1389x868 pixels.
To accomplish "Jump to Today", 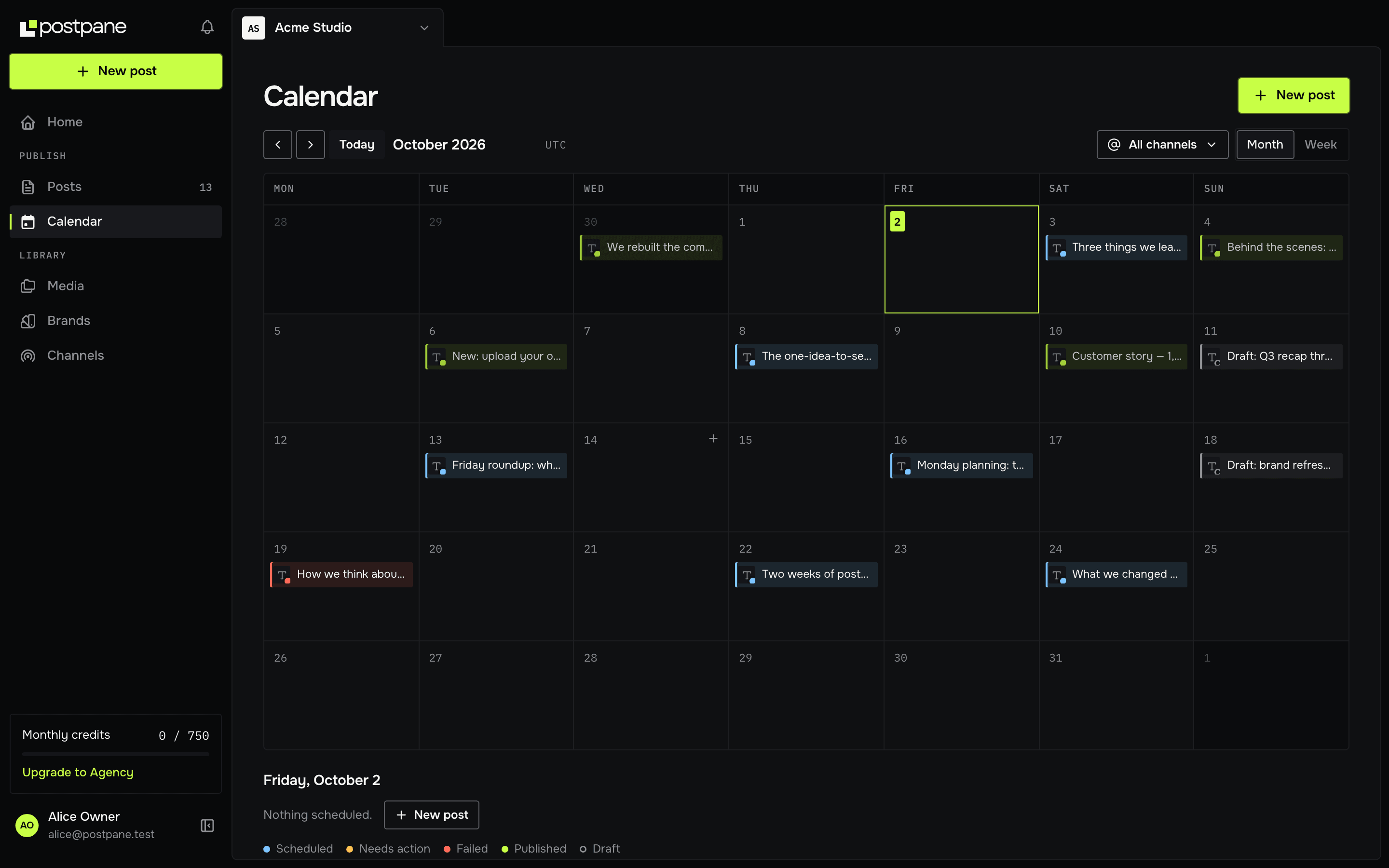I will (x=356, y=145).
